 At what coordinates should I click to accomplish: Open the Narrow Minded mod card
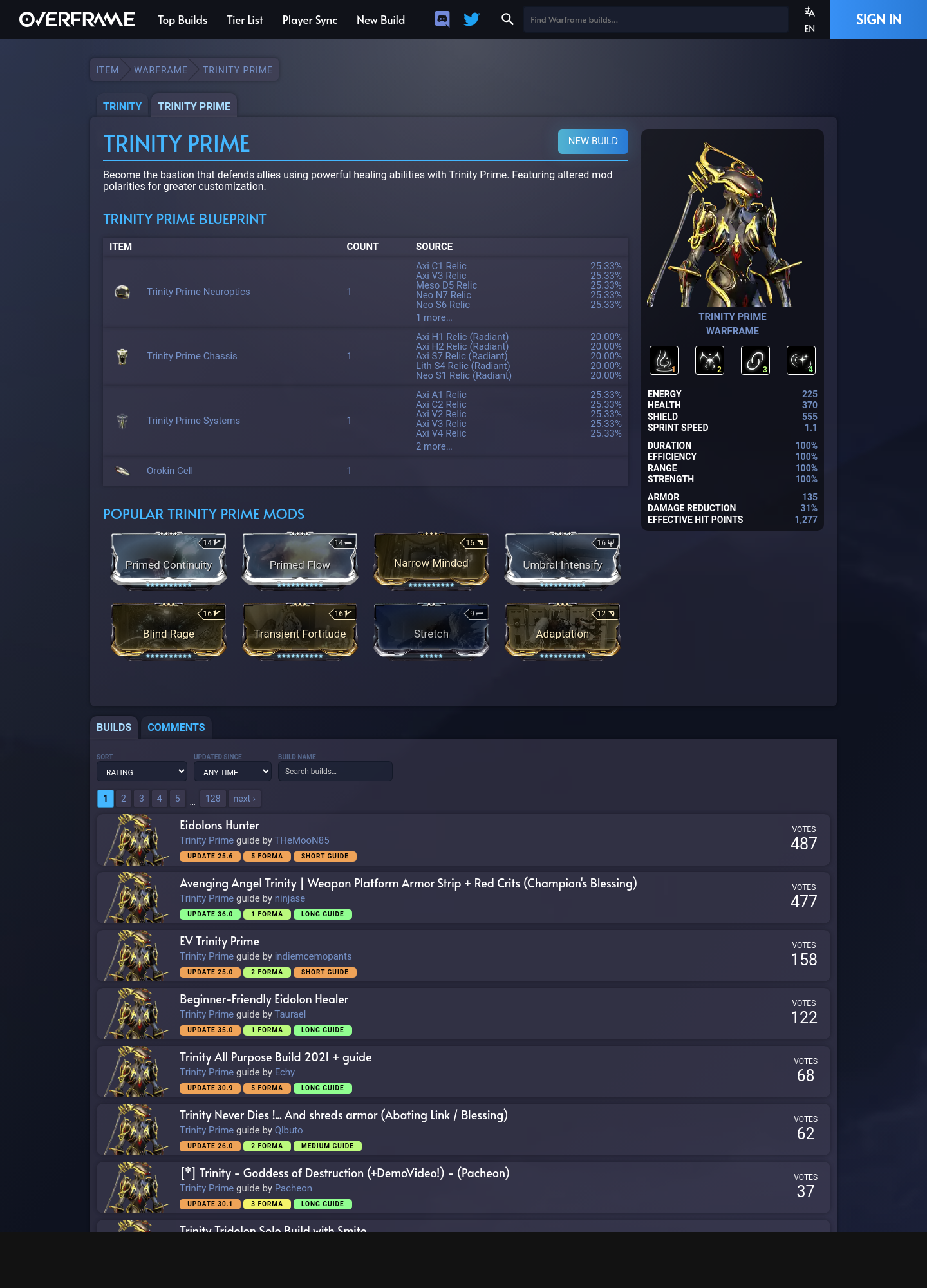431,560
